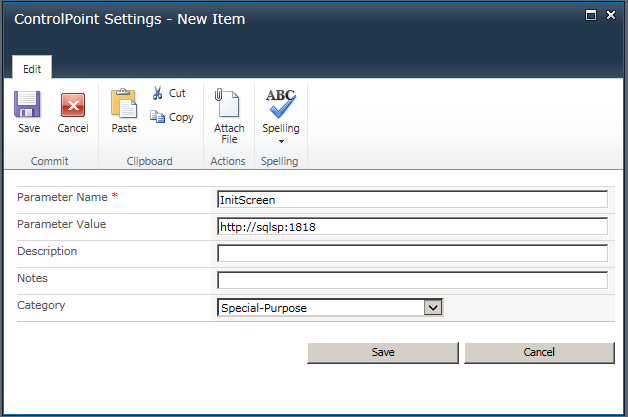Close the New Item dialog window
The width and height of the screenshot is (628, 417).
tap(610, 15)
